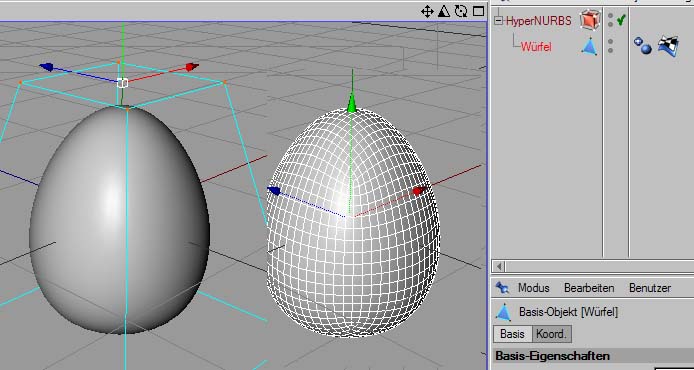Click the selected point handle on the cage
This screenshot has width=694, height=370.
click(x=123, y=83)
